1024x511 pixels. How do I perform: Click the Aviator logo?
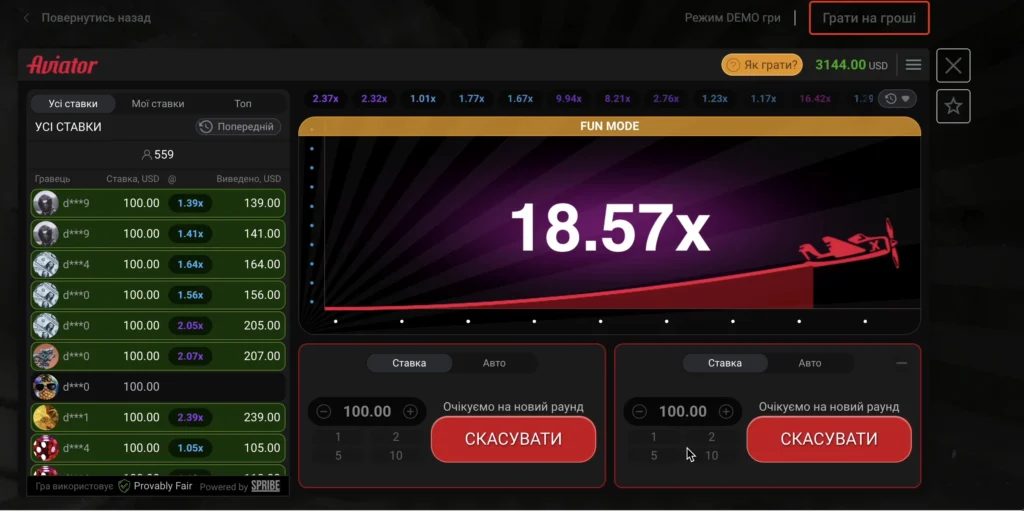(62, 65)
